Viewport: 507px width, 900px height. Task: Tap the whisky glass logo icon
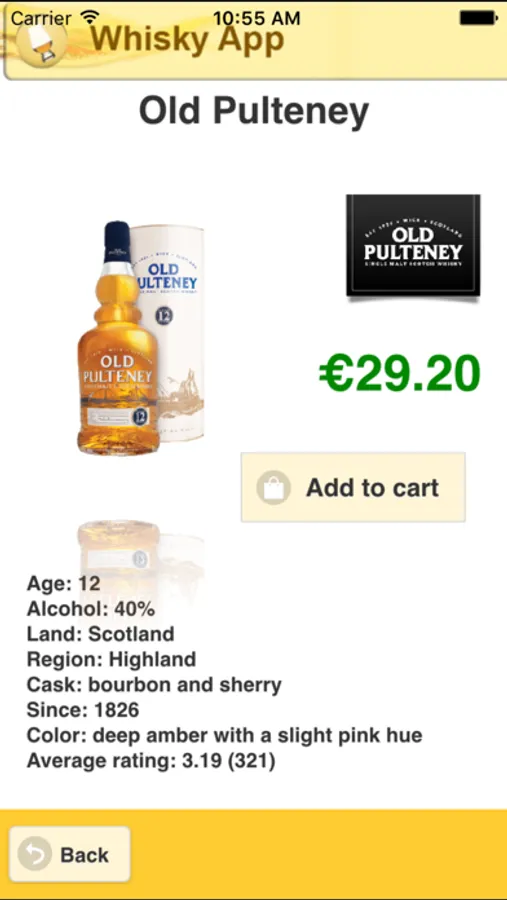[x=40, y=45]
